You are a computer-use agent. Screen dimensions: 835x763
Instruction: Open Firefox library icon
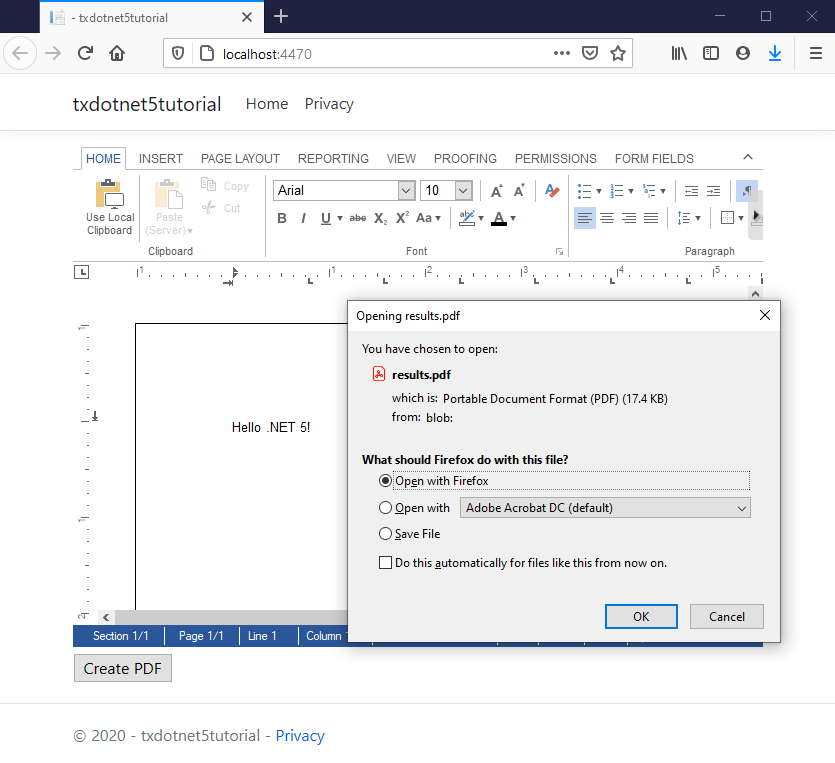(x=679, y=53)
